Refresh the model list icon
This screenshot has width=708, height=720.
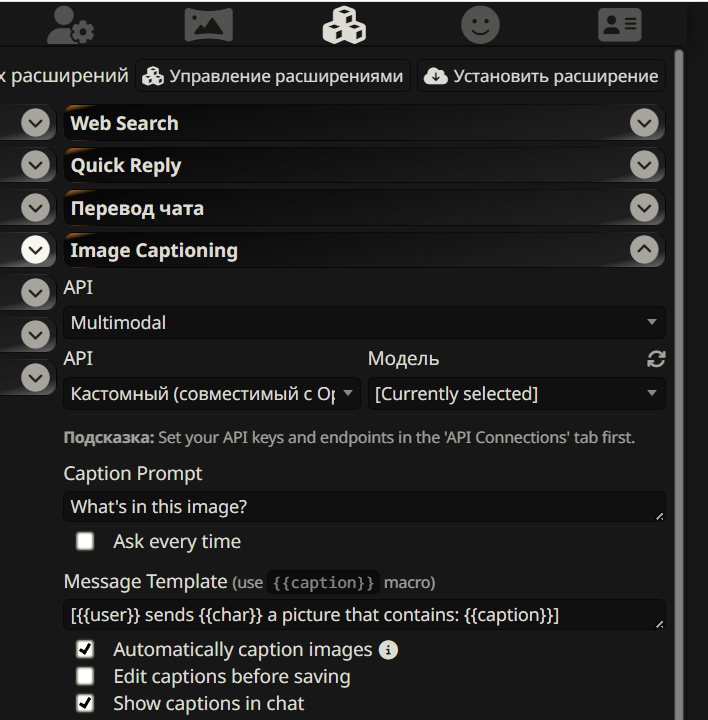(x=656, y=359)
